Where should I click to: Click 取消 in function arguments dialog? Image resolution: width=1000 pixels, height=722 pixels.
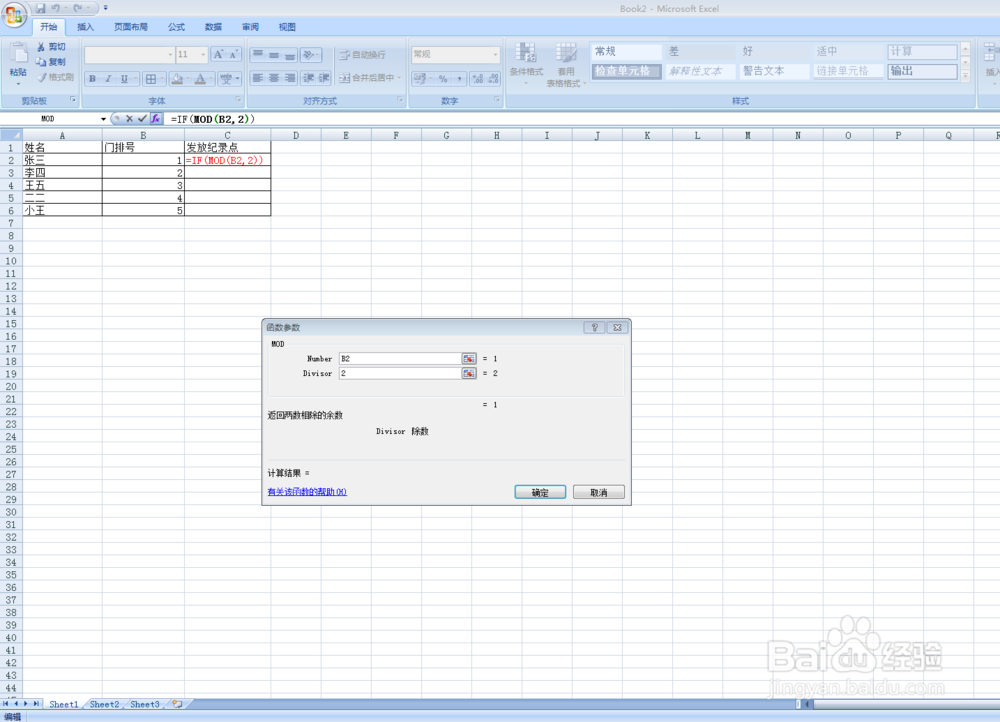coord(598,492)
